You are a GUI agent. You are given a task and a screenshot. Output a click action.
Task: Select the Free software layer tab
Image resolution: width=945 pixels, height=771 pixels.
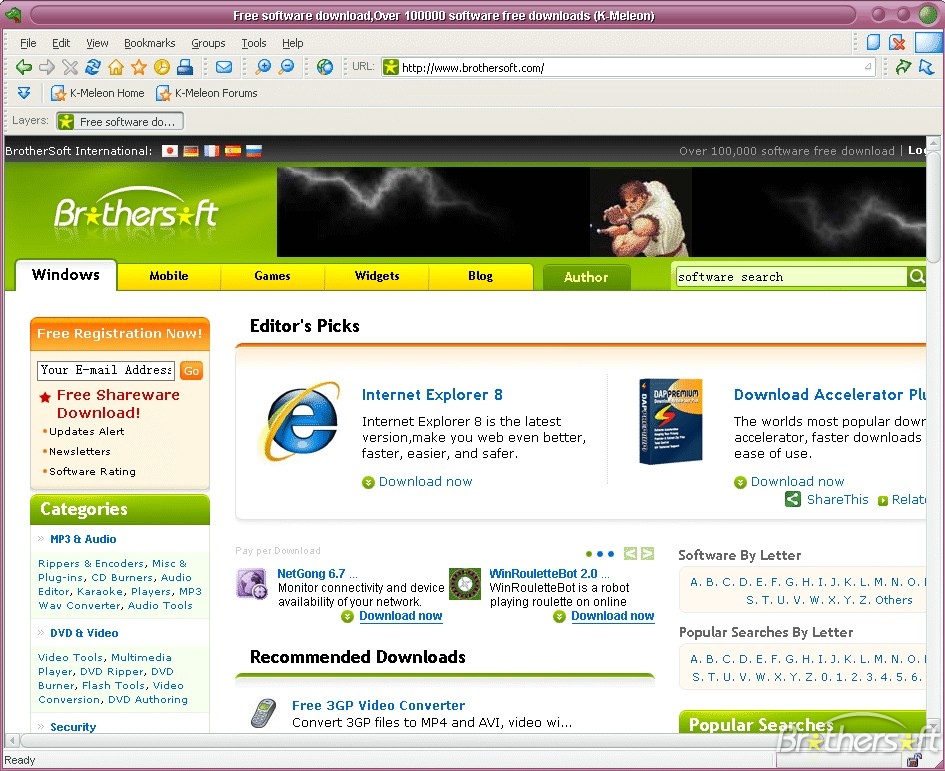point(120,122)
